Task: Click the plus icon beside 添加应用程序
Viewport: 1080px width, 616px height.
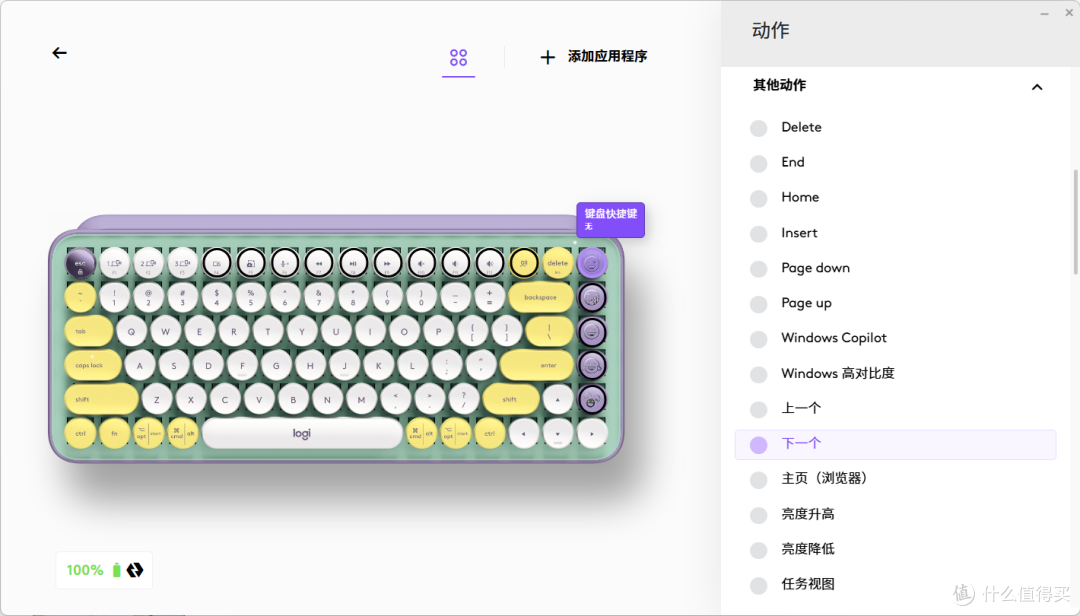Action: pos(548,57)
